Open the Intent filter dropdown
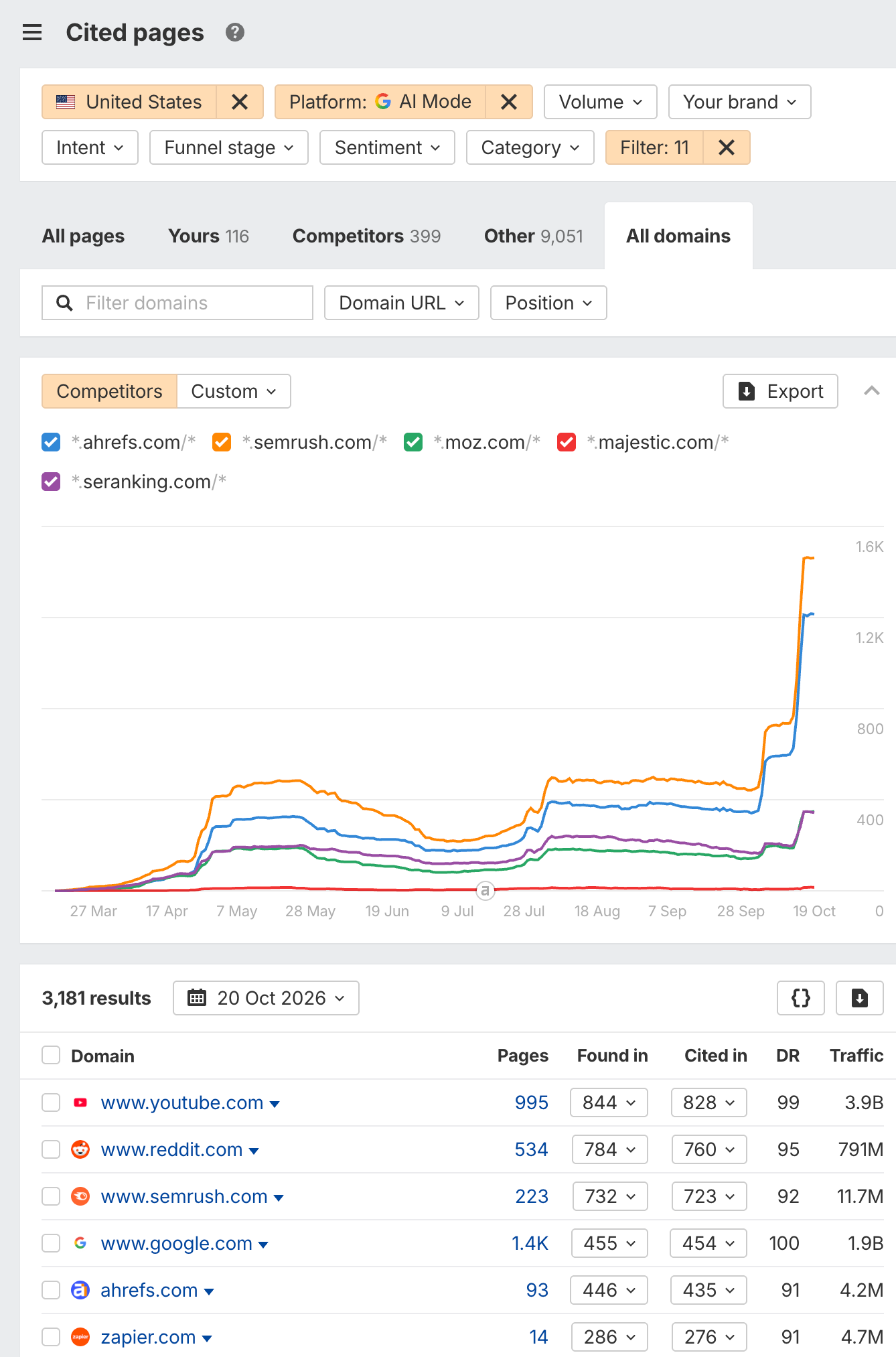This screenshot has height=1357, width=896. (90, 147)
